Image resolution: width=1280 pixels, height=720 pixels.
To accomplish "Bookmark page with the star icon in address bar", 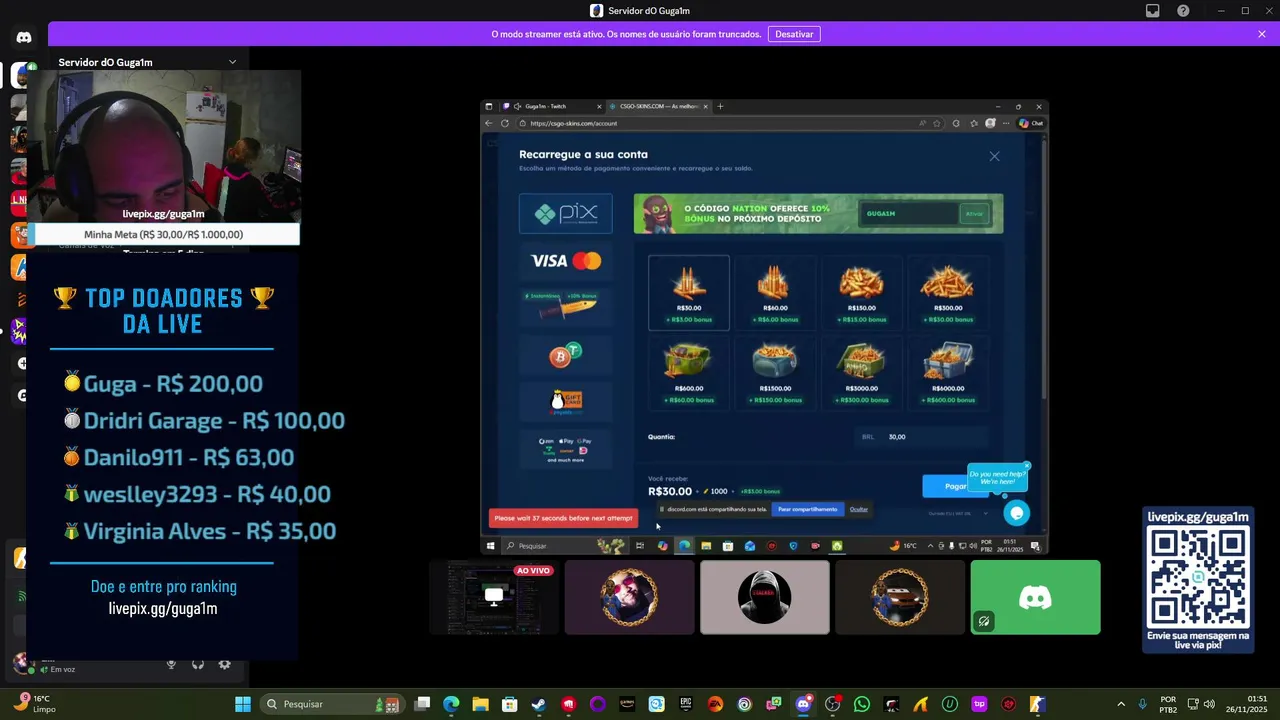I will (x=937, y=123).
